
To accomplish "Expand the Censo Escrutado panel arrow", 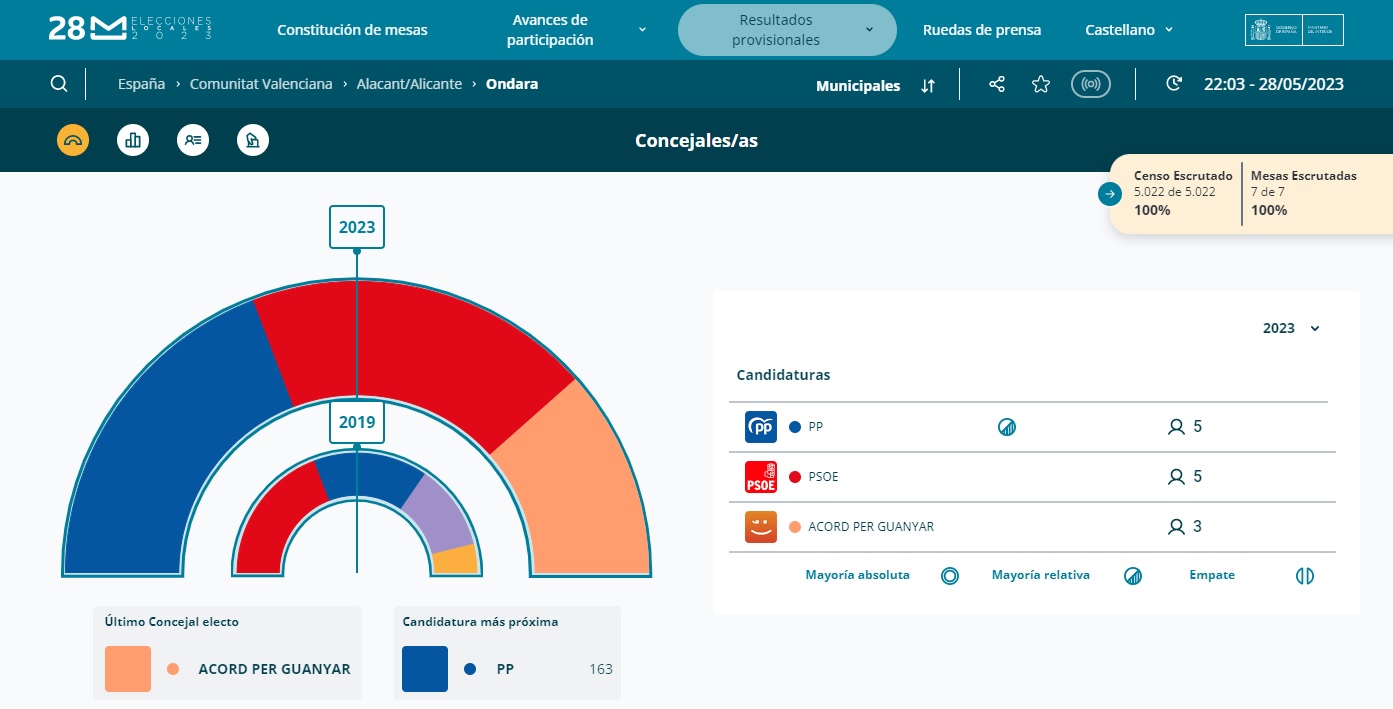I will click(x=1109, y=194).
